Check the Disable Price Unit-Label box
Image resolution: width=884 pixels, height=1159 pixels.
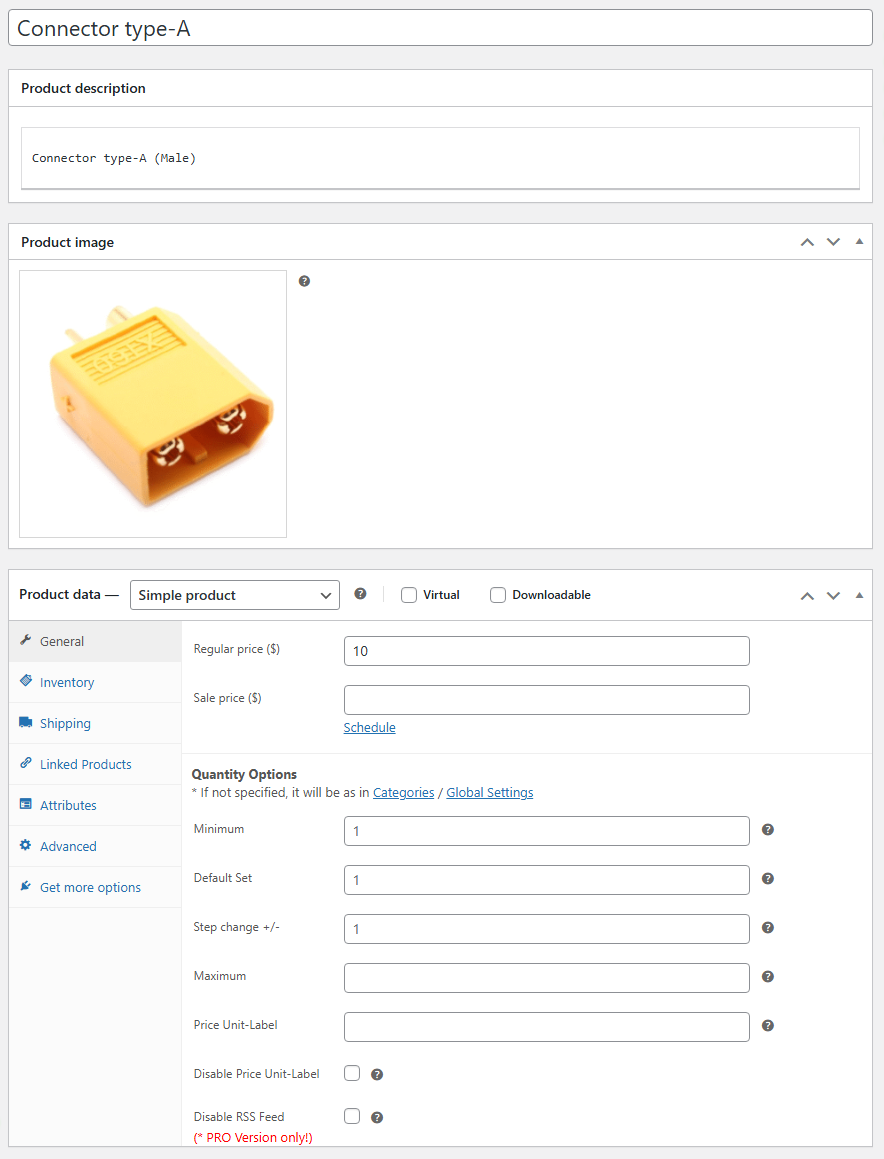coord(352,1073)
